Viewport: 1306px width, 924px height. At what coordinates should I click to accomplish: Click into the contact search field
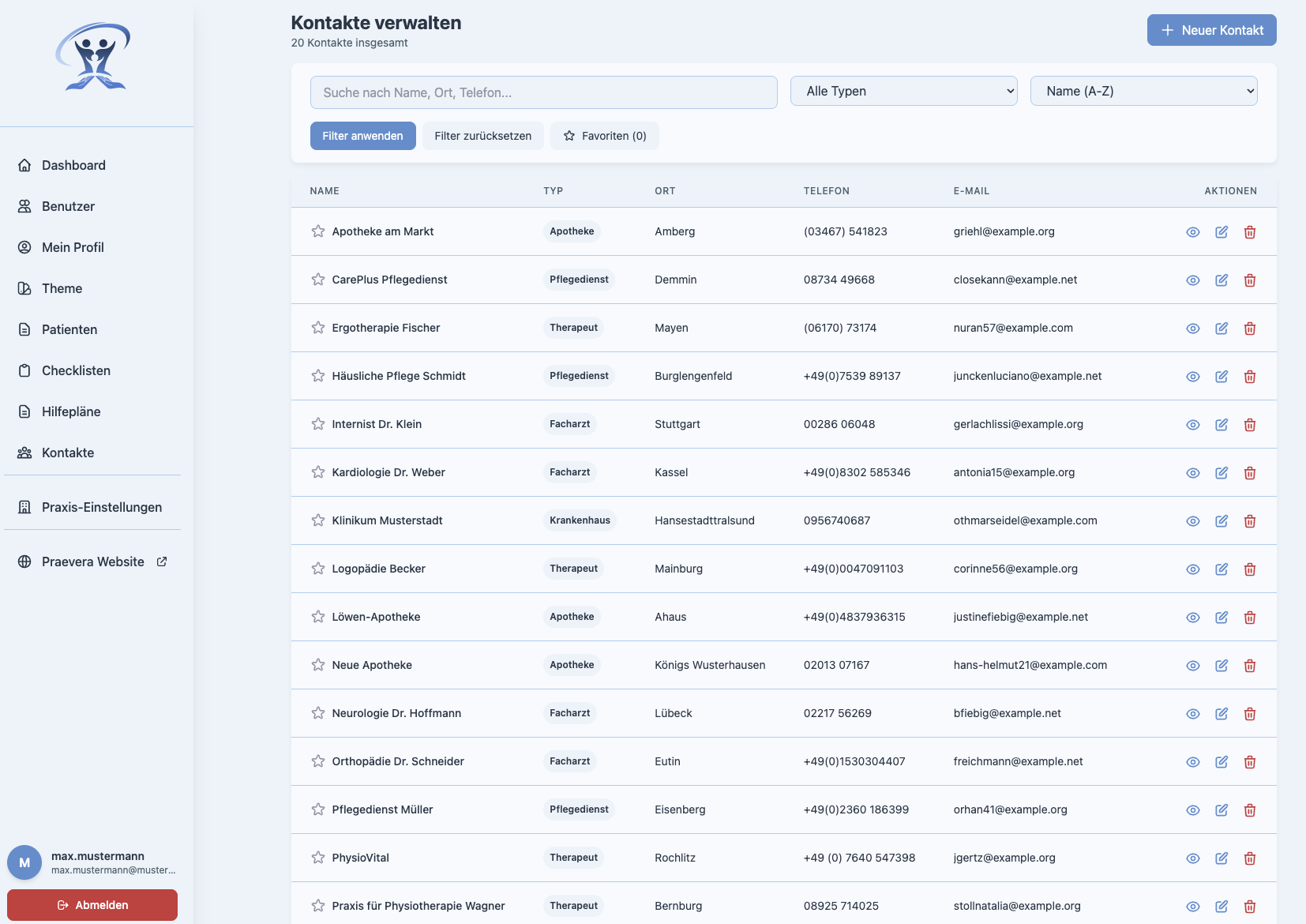(543, 92)
